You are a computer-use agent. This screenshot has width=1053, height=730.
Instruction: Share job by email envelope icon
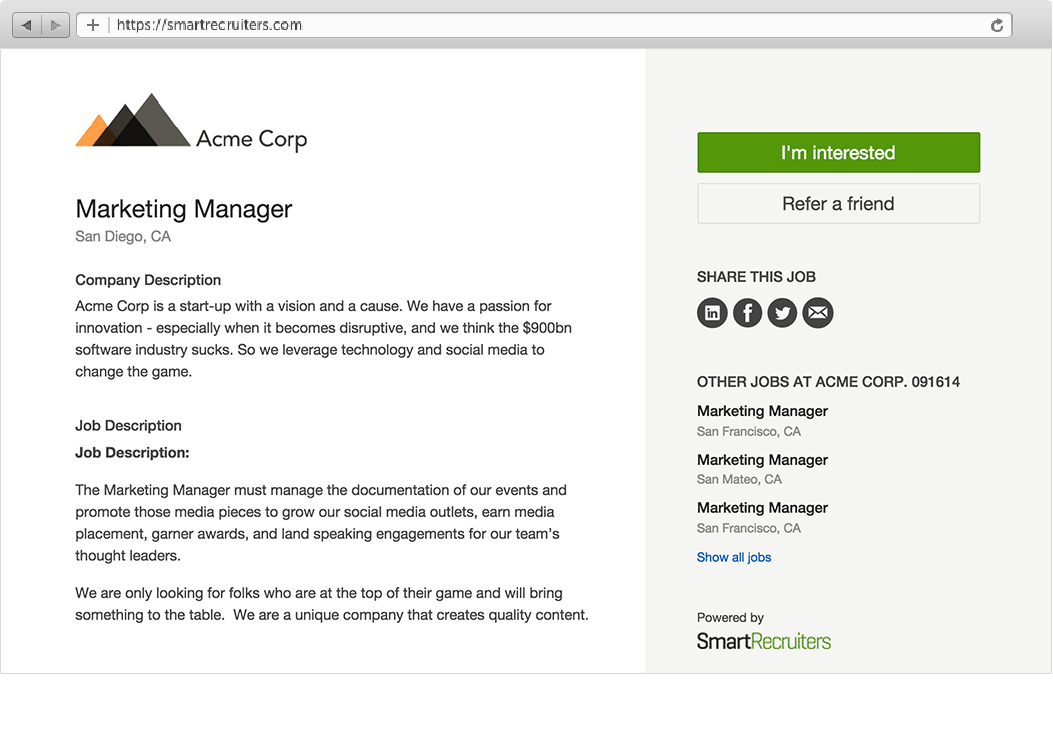(818, 313)
